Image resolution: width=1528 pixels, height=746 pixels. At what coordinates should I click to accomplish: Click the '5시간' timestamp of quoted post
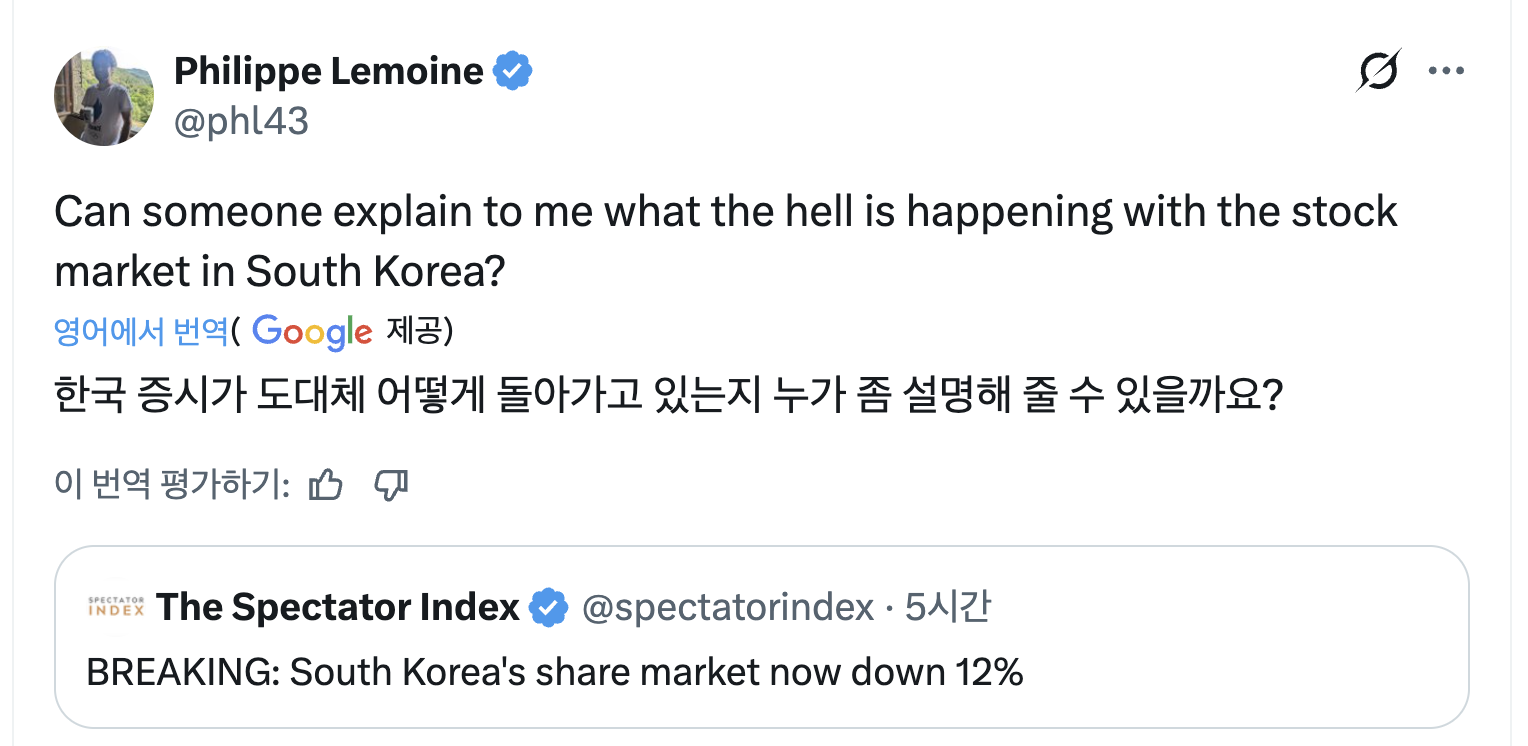click(x=947, y=607)
